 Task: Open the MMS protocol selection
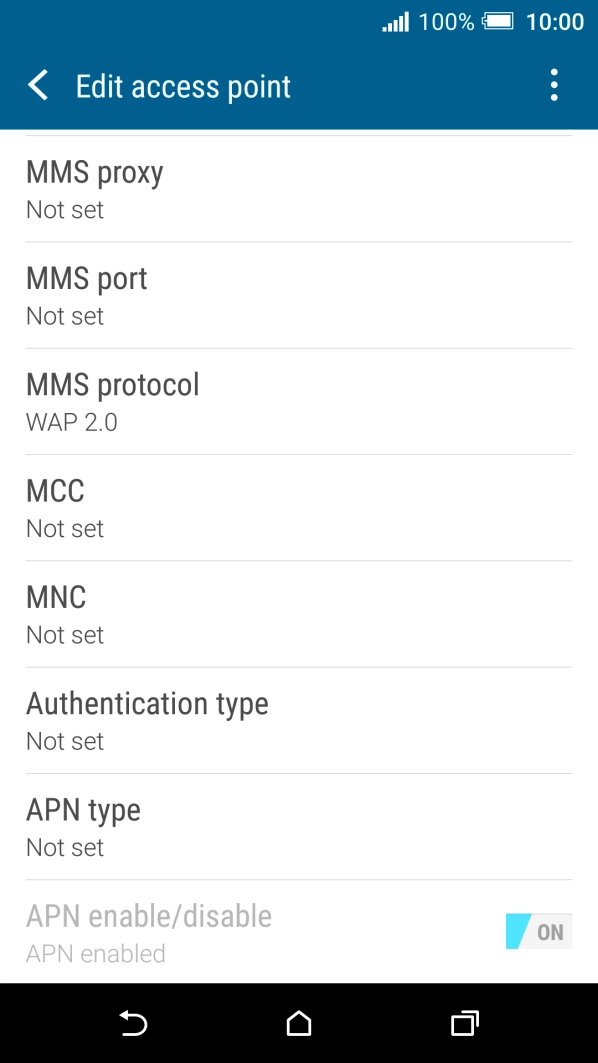[x=299, y=401]
